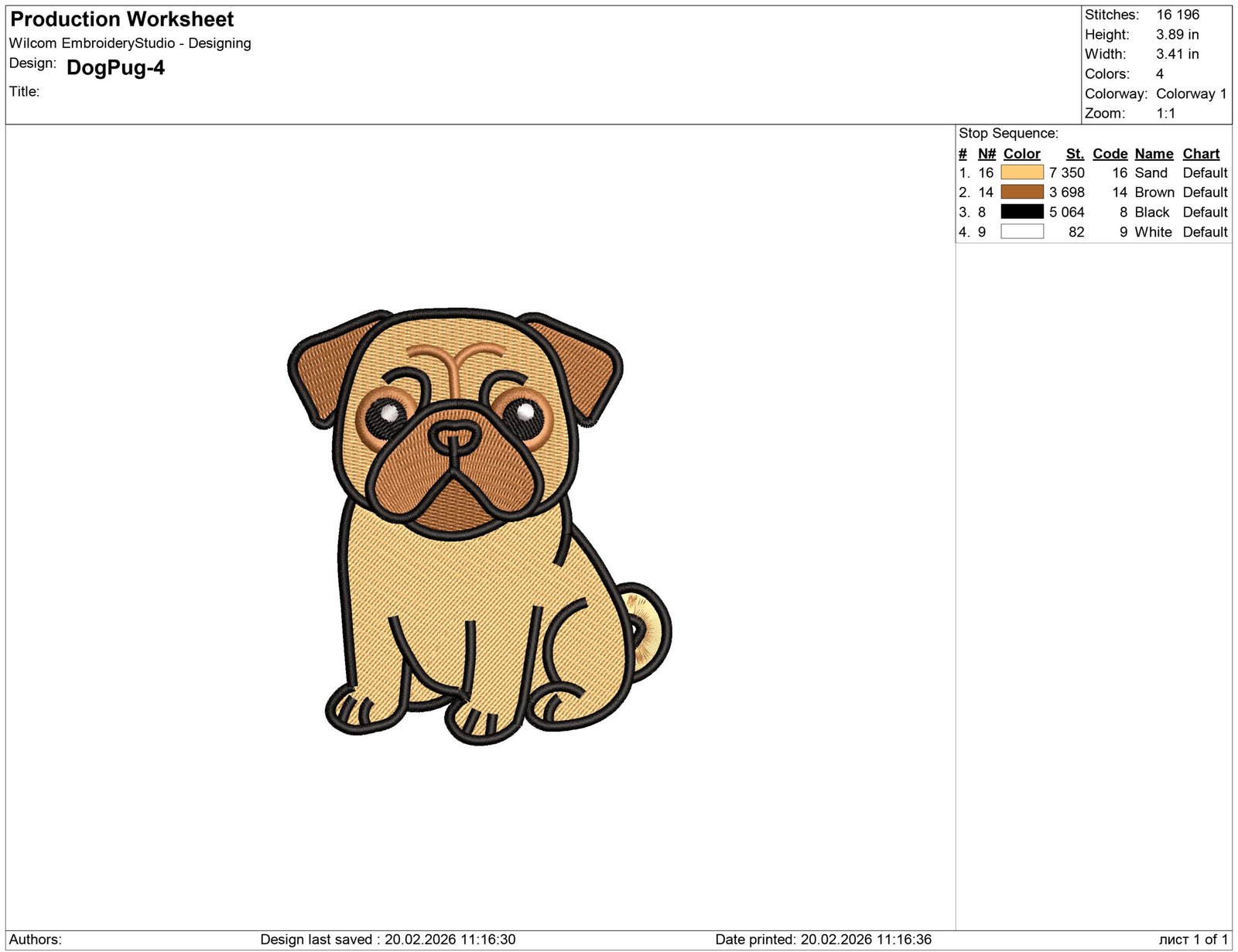The width and height of the screenshot is (1238, 952).
Task: Click the Stop Sequence label
Action: click(1007, 132)
